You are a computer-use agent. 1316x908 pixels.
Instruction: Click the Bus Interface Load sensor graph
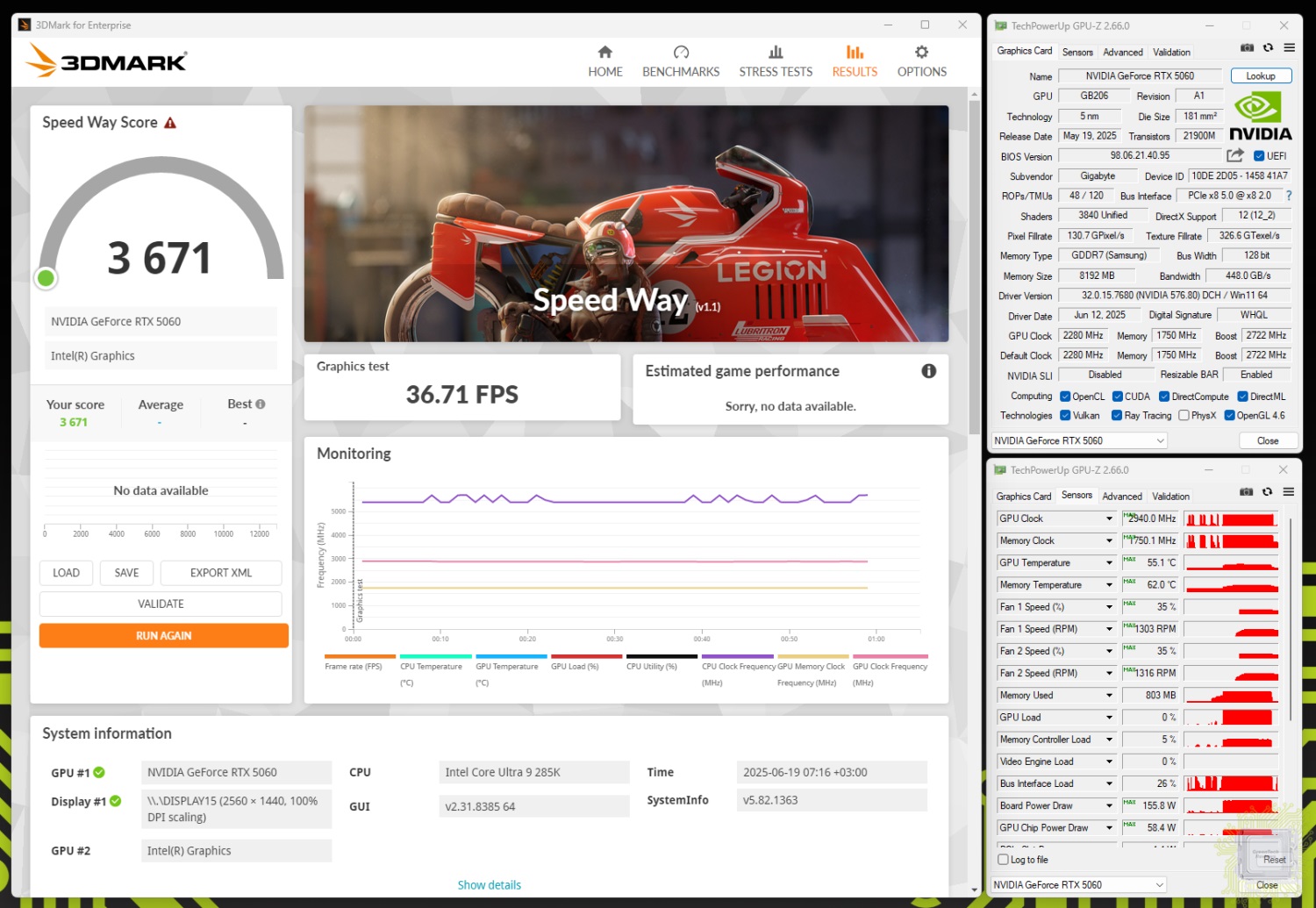pyautogui.click(x=1232, y=783)
